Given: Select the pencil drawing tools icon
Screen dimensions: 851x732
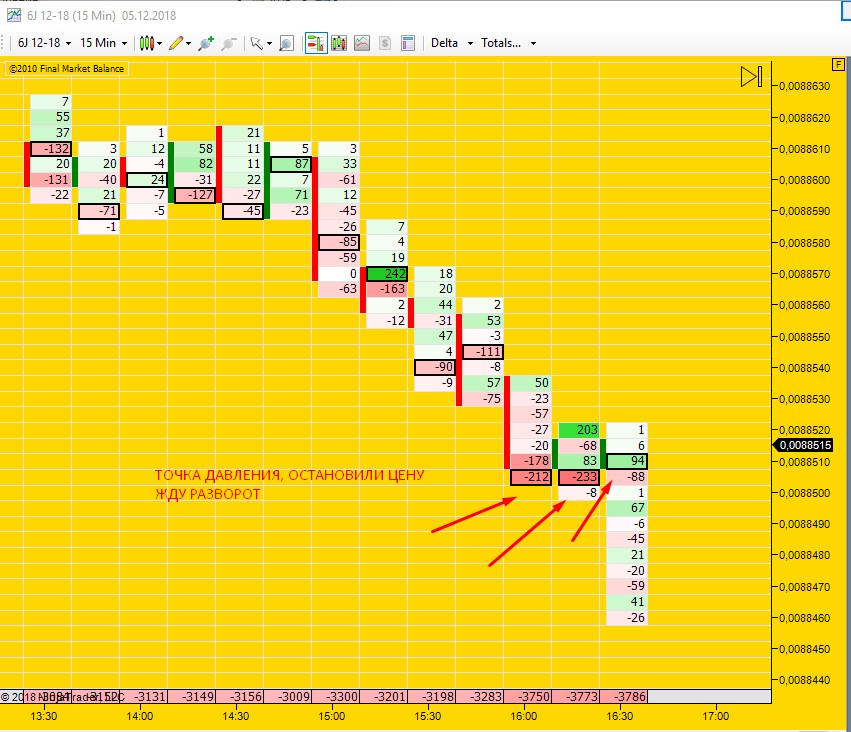Looking at the screenshot, I should 176,43.
